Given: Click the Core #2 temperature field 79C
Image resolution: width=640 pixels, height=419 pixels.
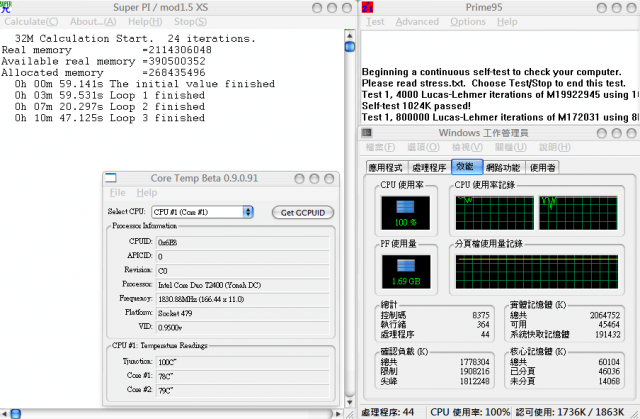Looking at the screenshot, I should 242,390.
